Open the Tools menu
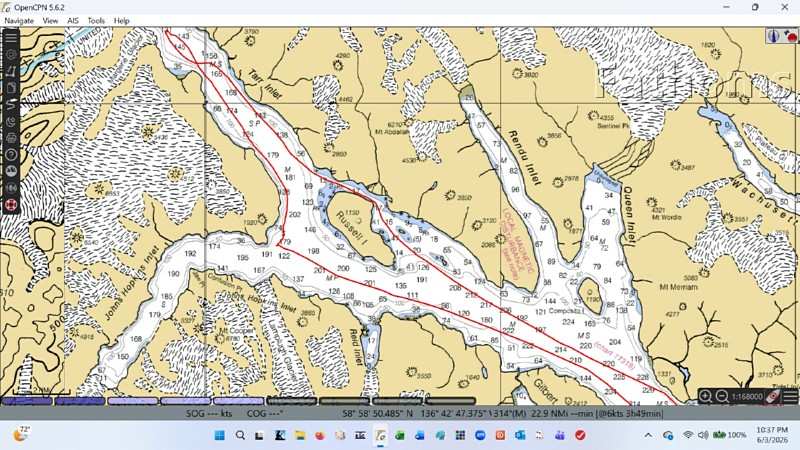The width and height of the screenshot is (800, 450). coord(96,21)
